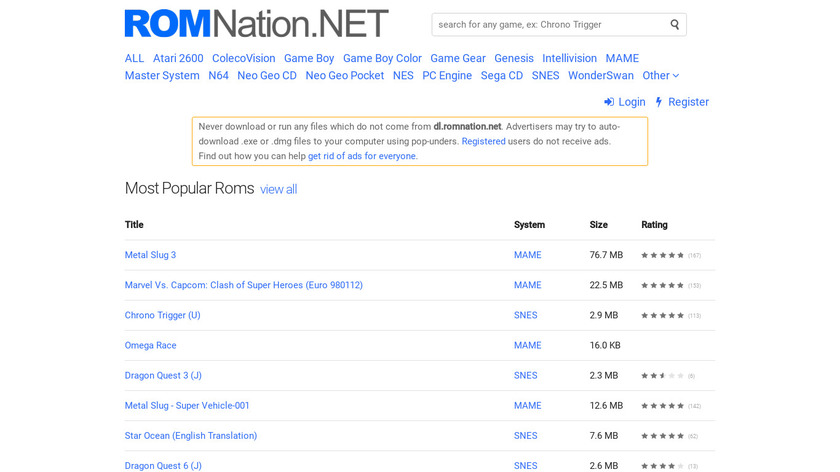Image resolution: width=840 pixels, height=472 pixels.
Task: Click the Register lightning bolt icon
Action: [659, 102]
